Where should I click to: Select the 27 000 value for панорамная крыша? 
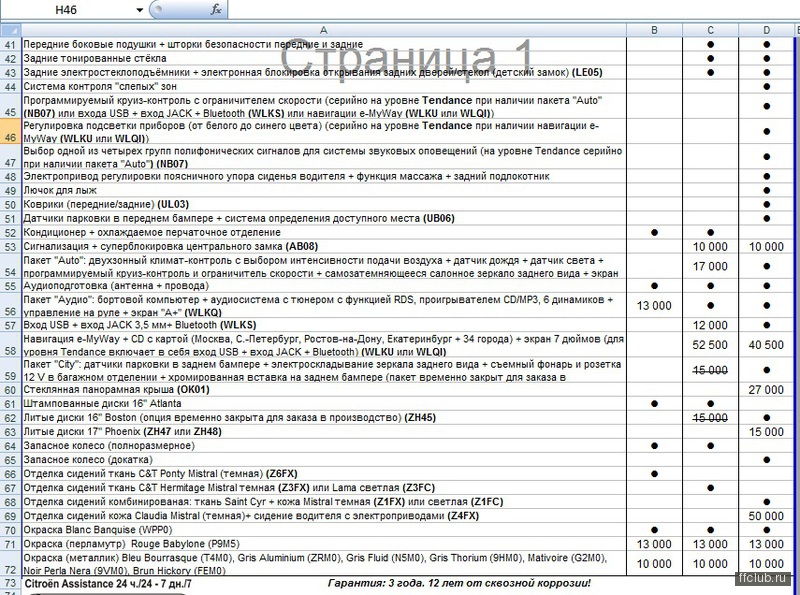[x=766, y=390]
